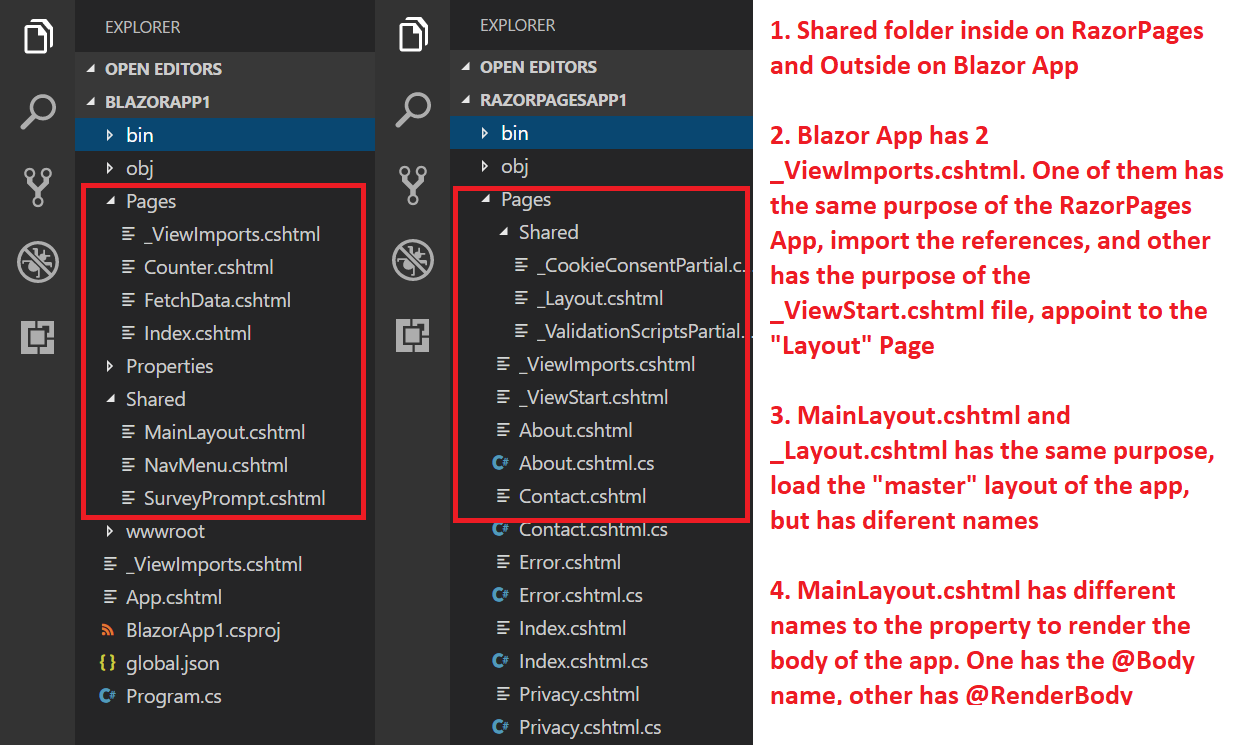Open Extensions icon in BlazorApp1 activity bar
The image size is (1252, 745).
tap(38, 338)
